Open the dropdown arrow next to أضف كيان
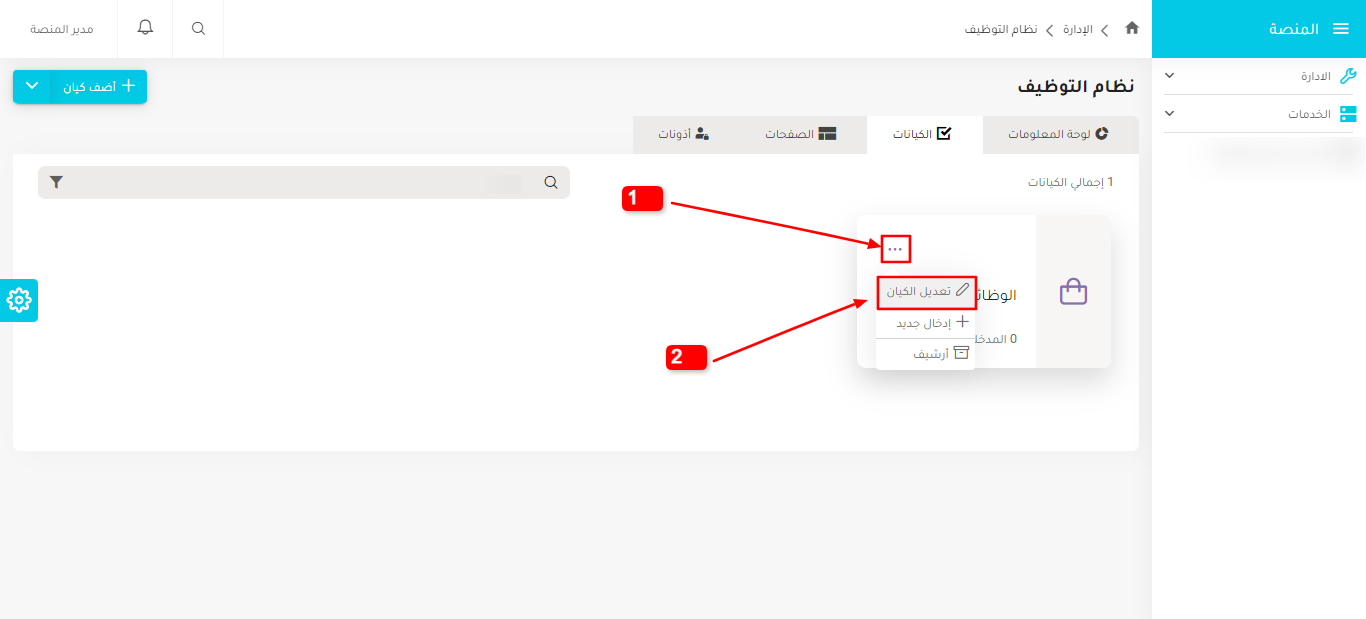 pyautogui.click(x=32, y=87)
